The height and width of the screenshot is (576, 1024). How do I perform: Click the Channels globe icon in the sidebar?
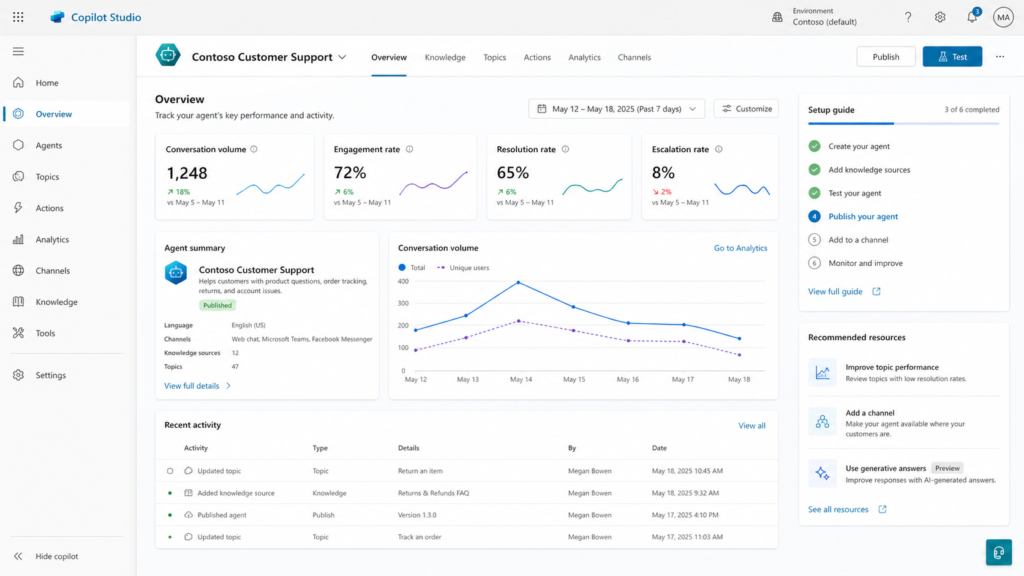pos(18,270)
